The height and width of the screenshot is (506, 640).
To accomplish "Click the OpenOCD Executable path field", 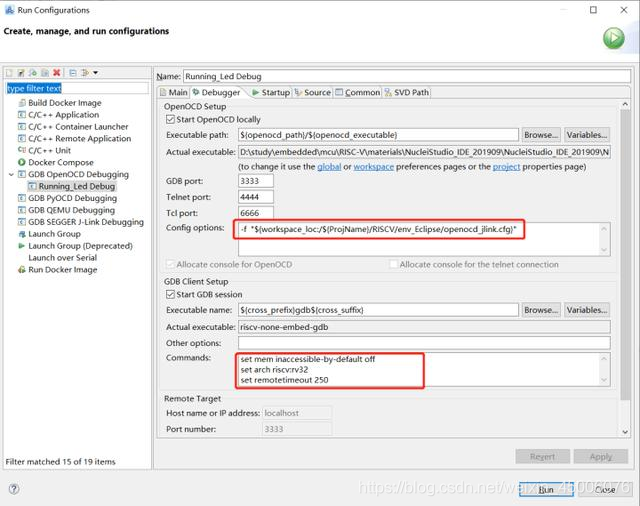I will click(x=378, y=135).
